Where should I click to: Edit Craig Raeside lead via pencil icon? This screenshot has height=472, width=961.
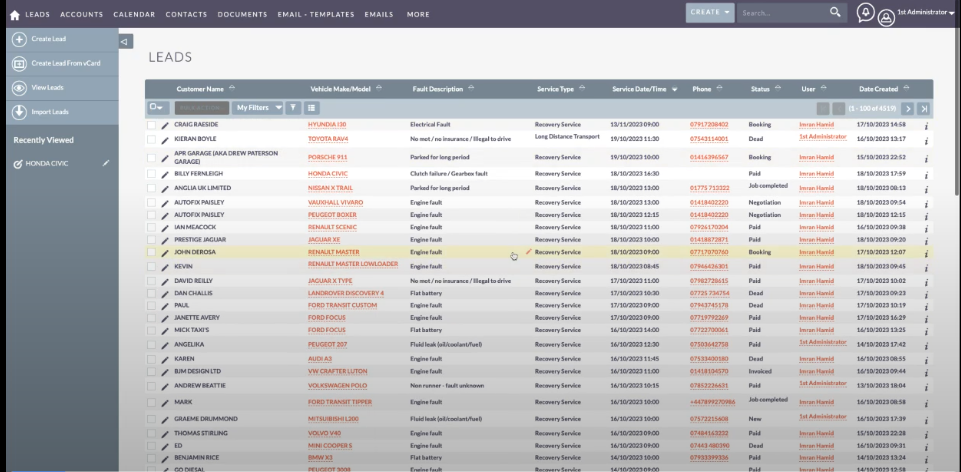click(165, 125)
